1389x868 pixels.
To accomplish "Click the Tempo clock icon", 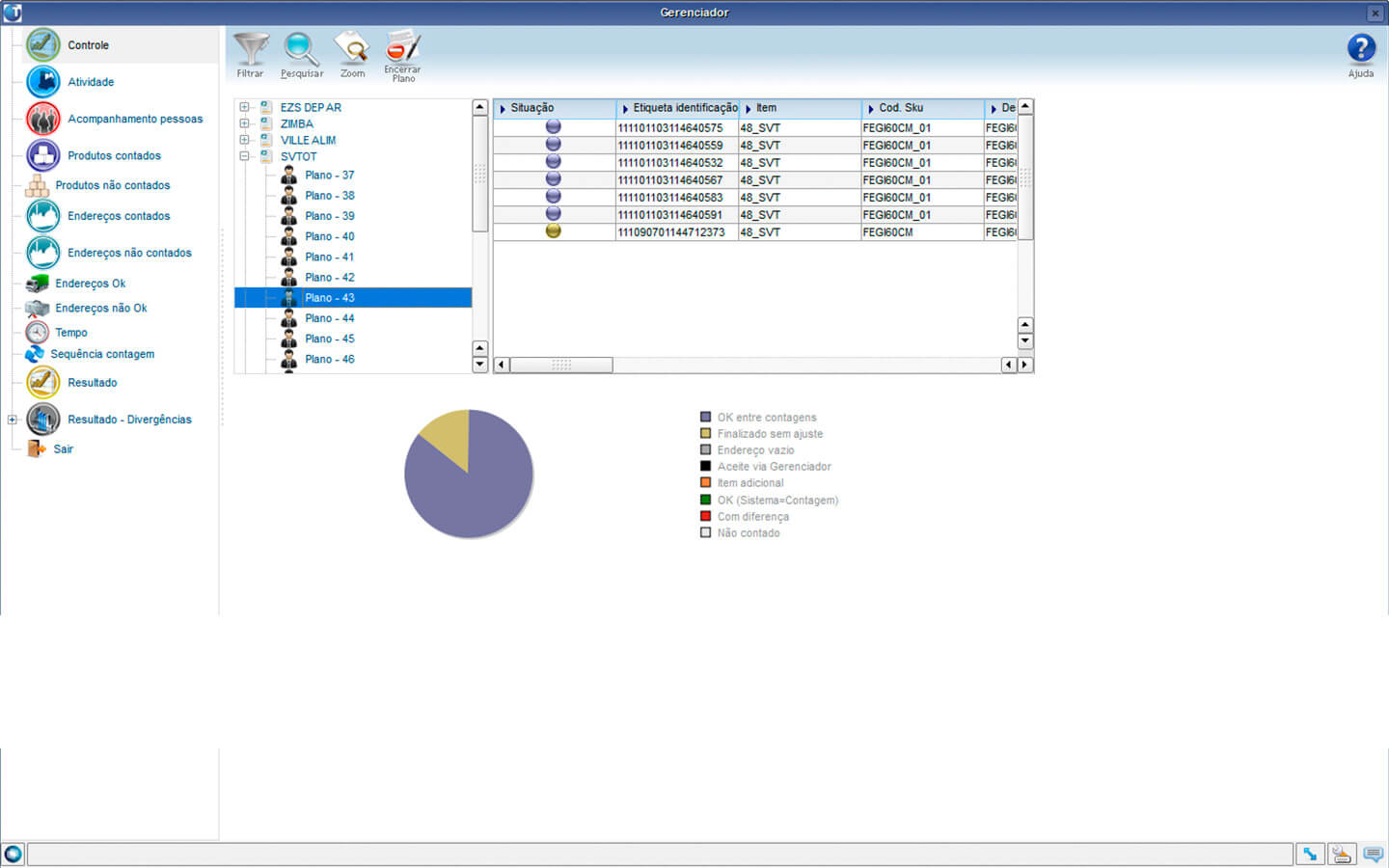I will coord(37,332).
